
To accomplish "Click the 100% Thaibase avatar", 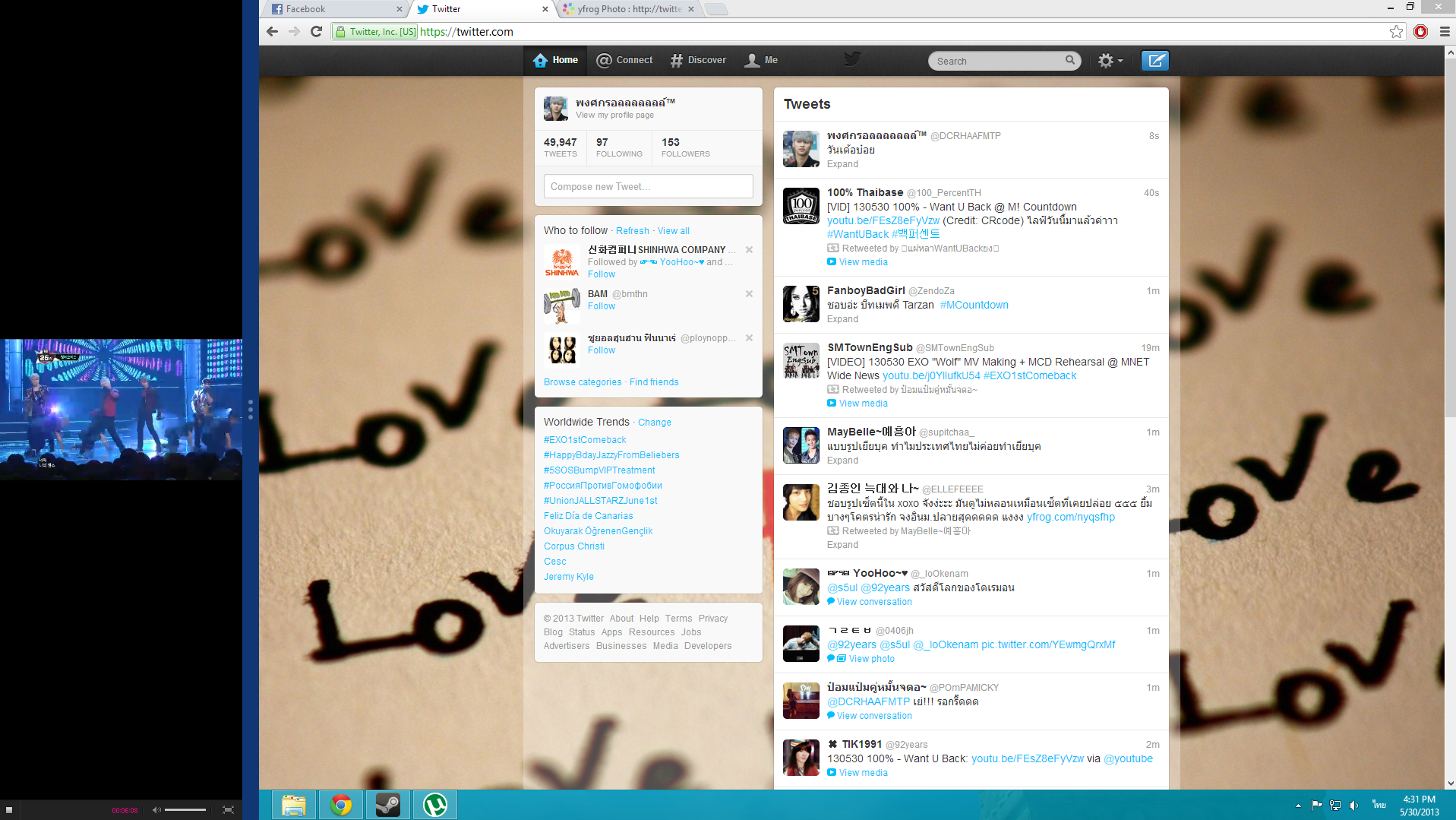I will [x=801, y=206].
